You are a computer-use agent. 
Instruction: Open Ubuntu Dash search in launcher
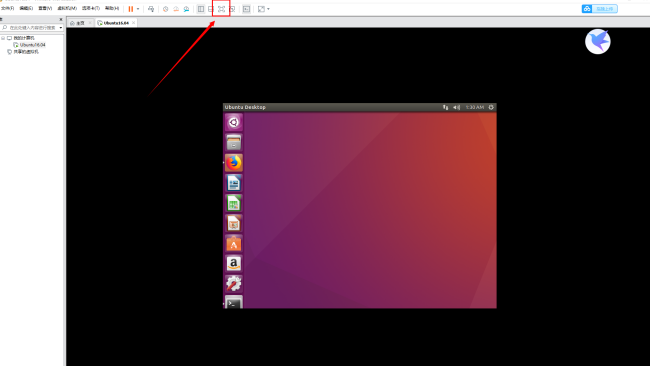tap(234, 122)
